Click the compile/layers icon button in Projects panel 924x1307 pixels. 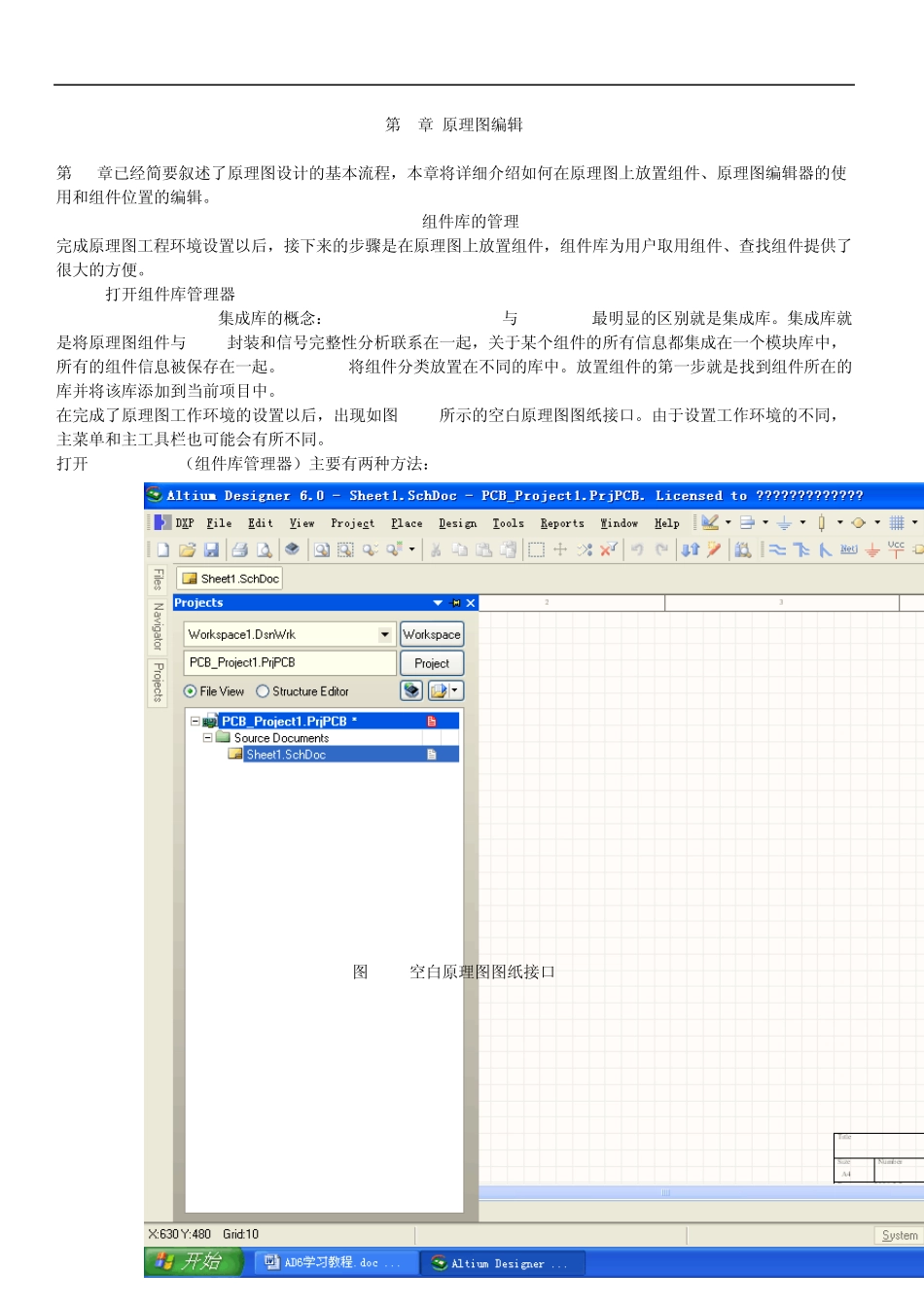pos(411,690)
